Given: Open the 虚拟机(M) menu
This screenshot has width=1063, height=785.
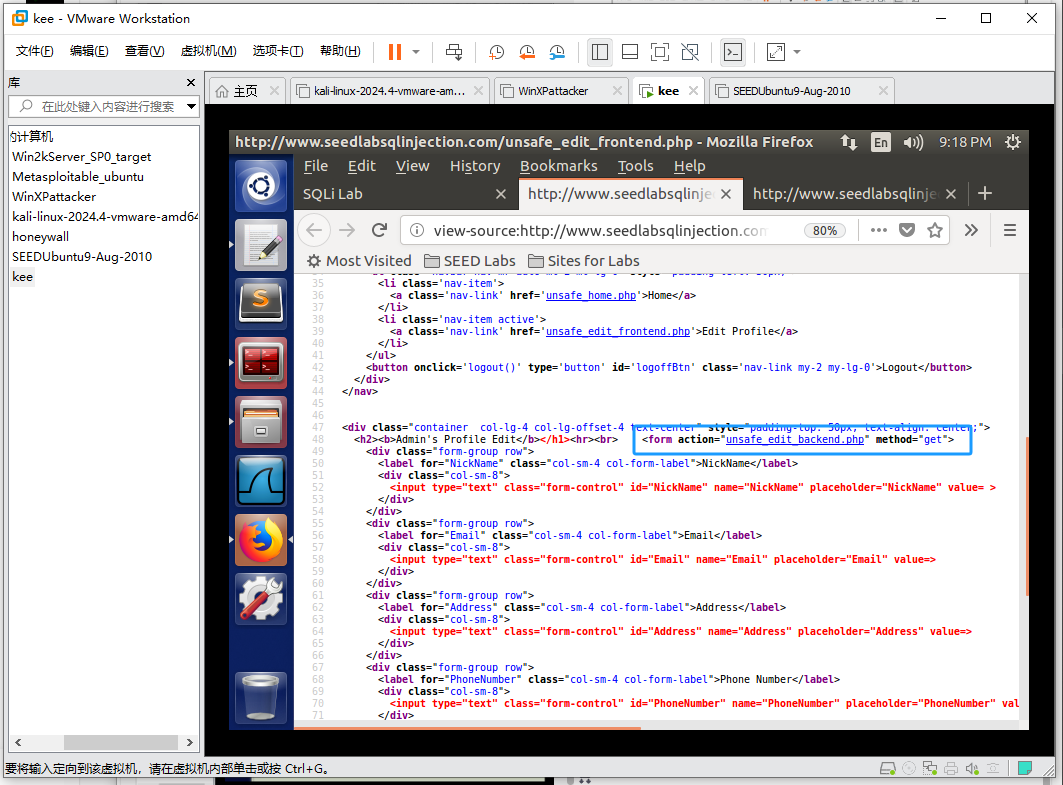Looking at the screenshot, I should tap(208, 51).
